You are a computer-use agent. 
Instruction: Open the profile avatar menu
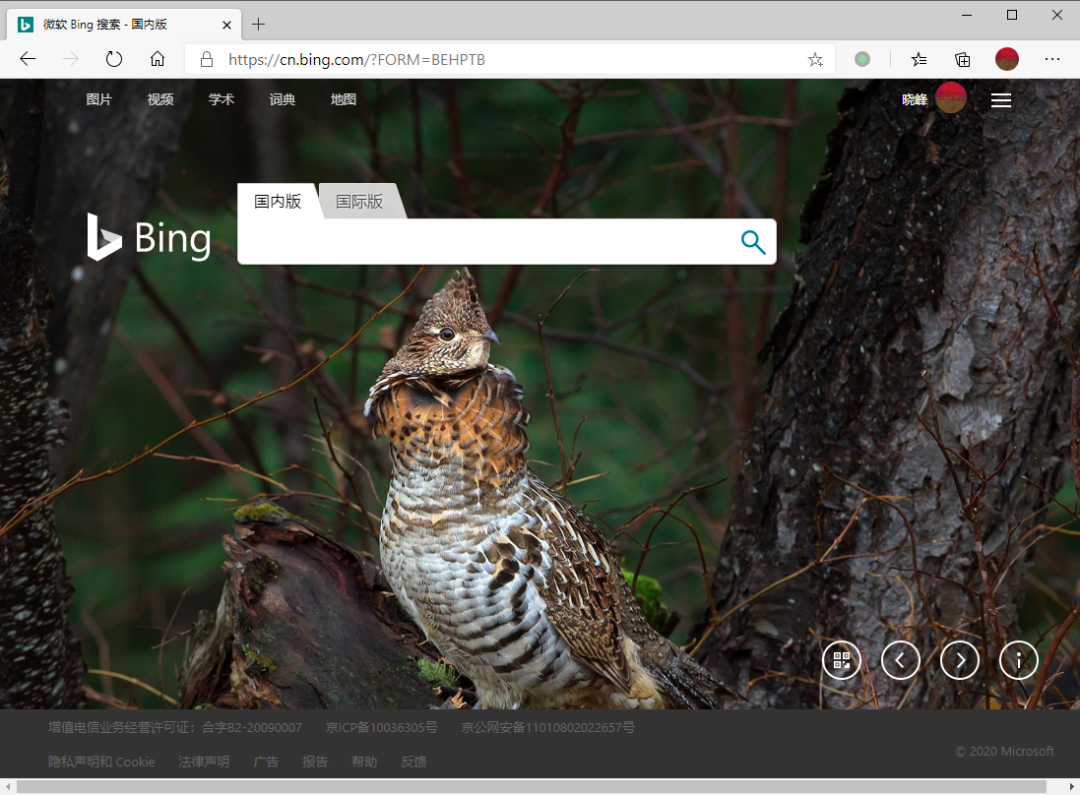pyautogui.click(x=1006, y=59)
